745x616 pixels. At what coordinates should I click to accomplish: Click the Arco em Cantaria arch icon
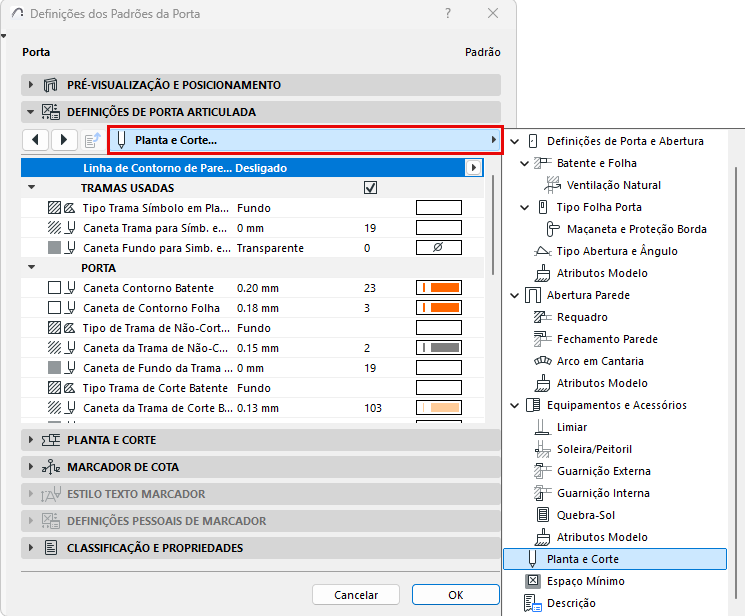(543, 361)
